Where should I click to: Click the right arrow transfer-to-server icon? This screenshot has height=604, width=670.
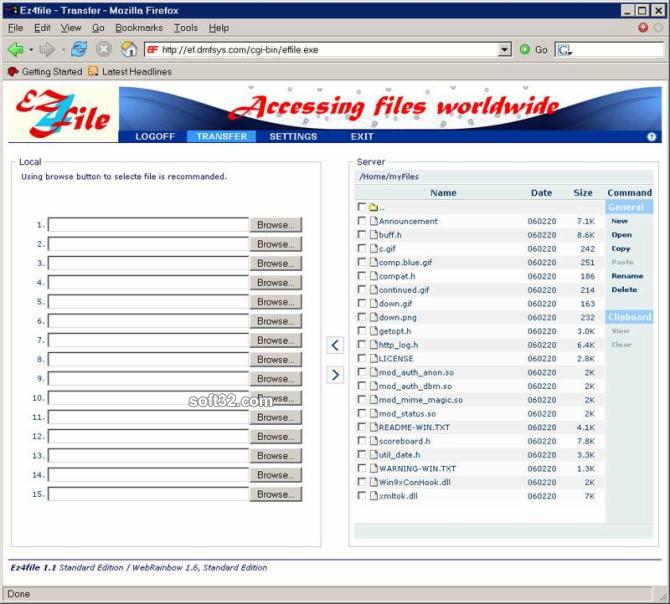(335, 375)
